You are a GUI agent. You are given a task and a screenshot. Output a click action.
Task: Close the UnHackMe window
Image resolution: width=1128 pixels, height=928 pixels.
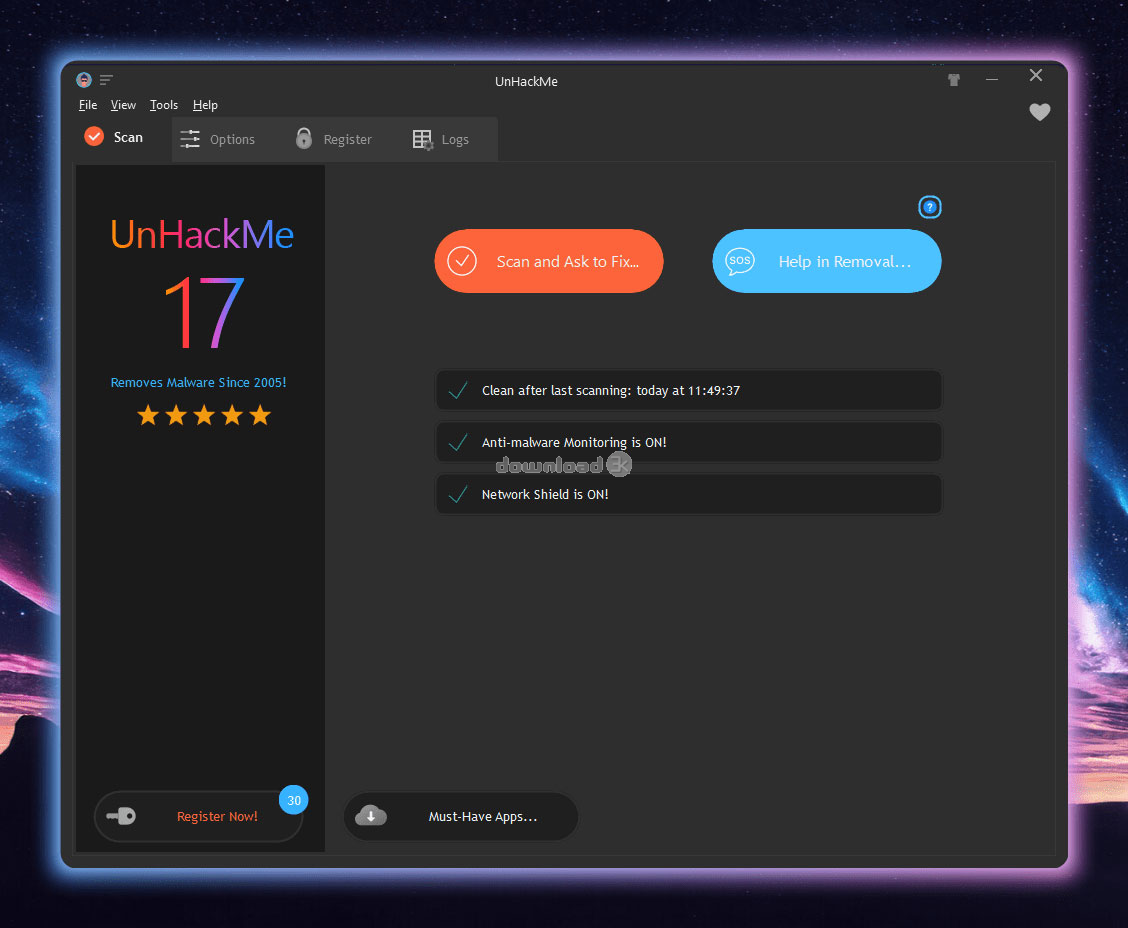(x=1036, y=76)
